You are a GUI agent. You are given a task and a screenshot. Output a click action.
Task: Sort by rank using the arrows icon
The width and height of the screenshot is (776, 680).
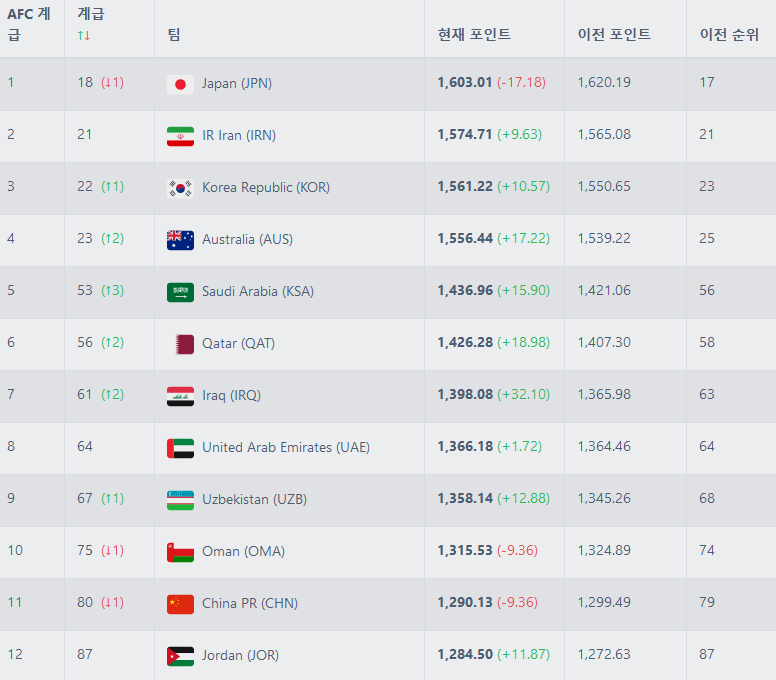click(x=84, y=36)
